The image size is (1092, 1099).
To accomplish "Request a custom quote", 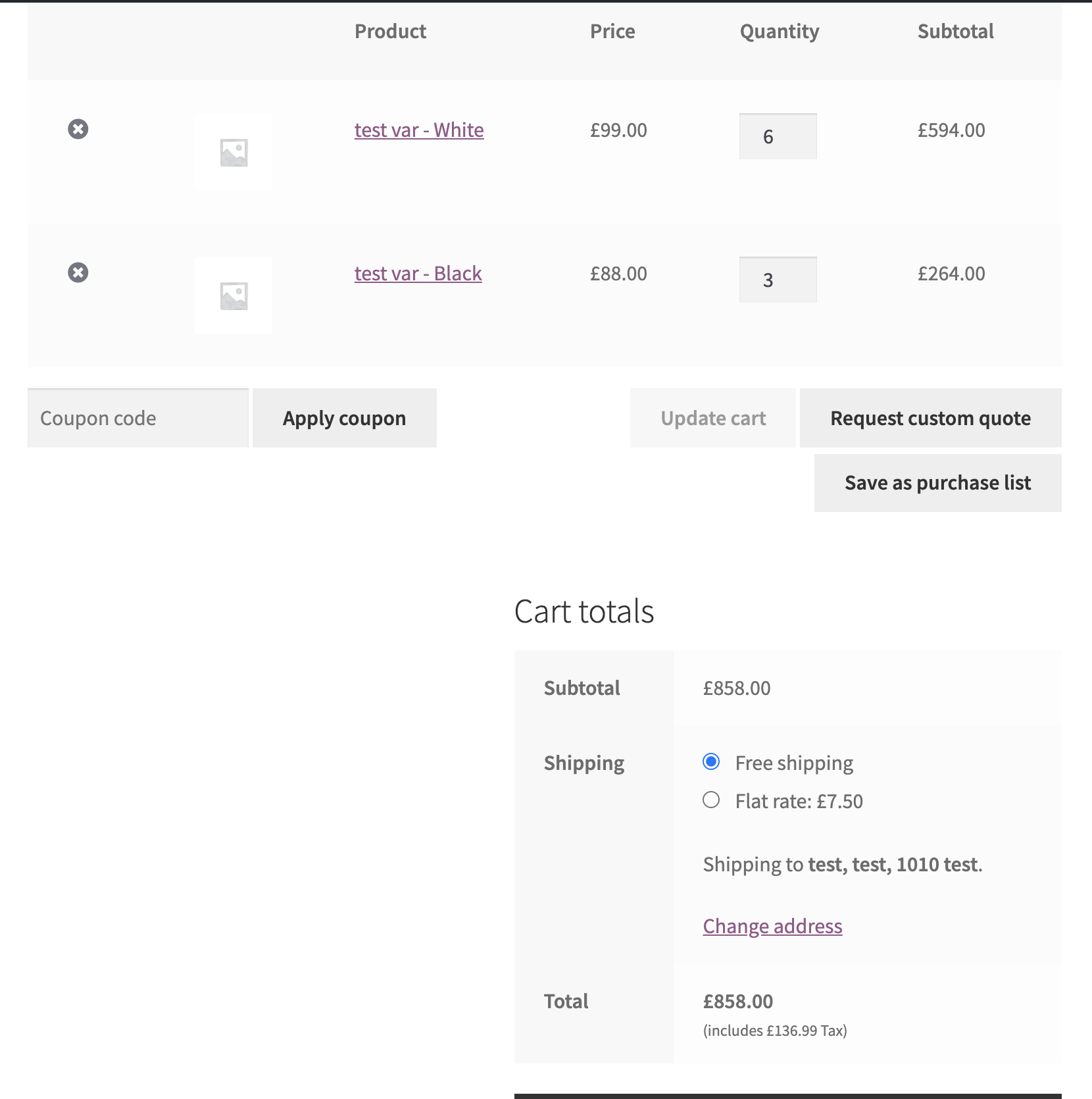I will 931,418.
